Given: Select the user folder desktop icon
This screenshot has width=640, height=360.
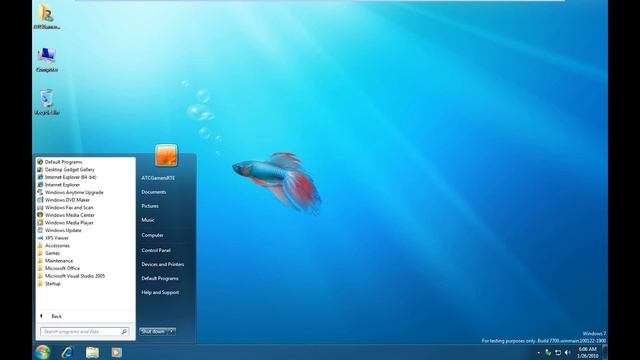Looking at the screenshot, I should 47,16.
